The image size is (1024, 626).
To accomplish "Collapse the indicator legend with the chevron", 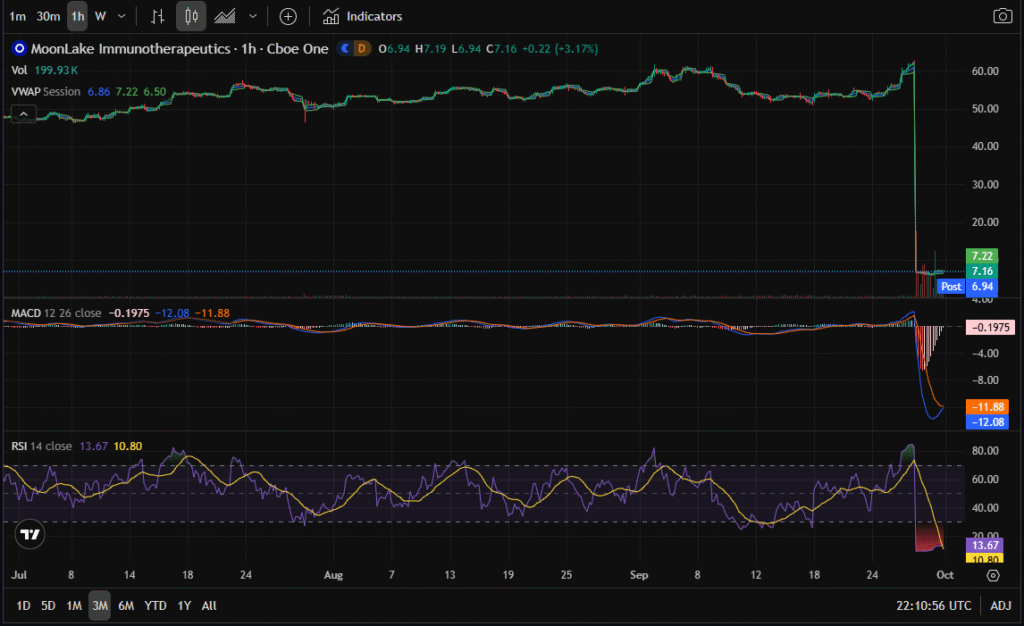I will [22, 113].
